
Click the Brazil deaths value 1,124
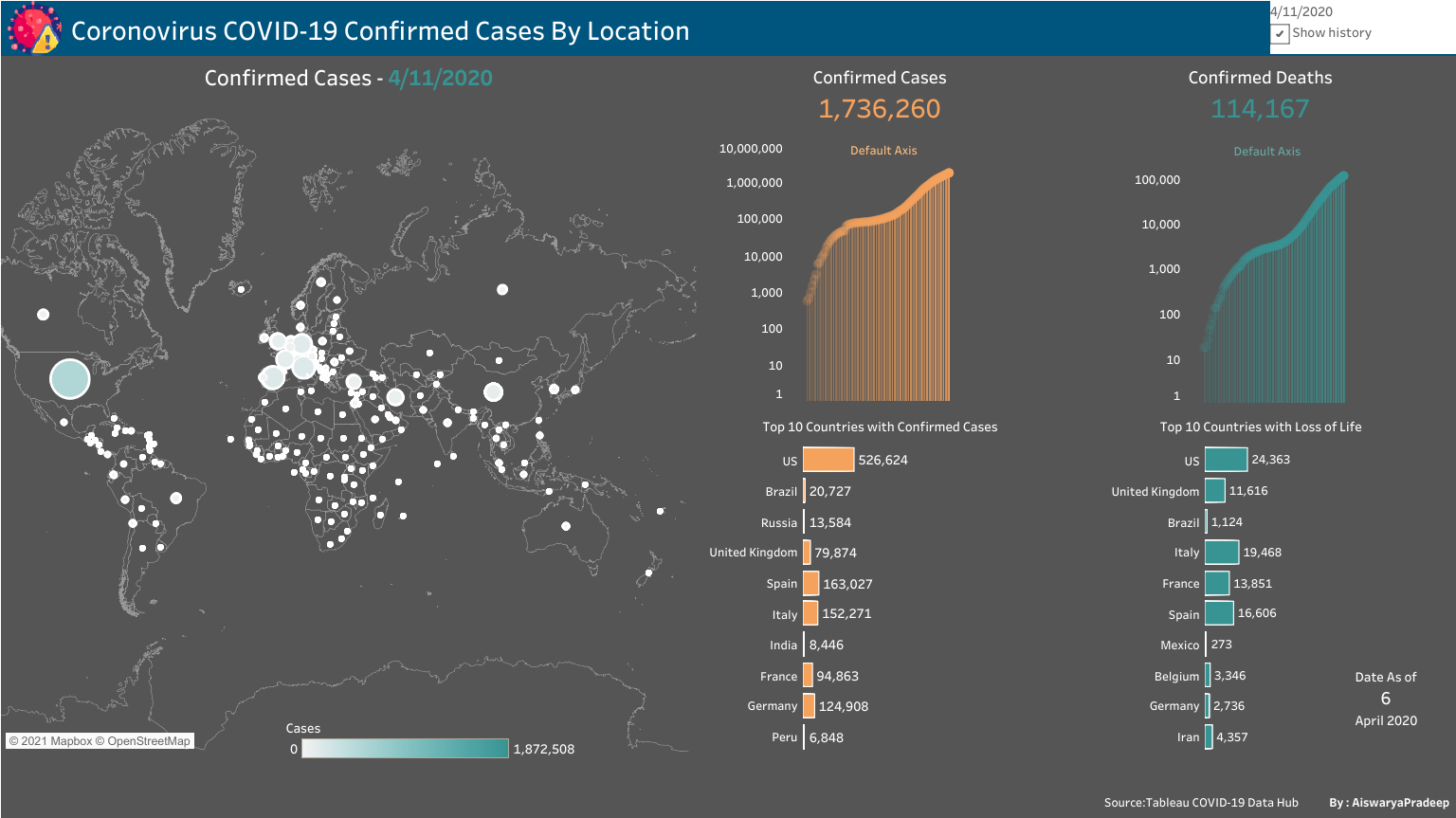(1227, 522)
